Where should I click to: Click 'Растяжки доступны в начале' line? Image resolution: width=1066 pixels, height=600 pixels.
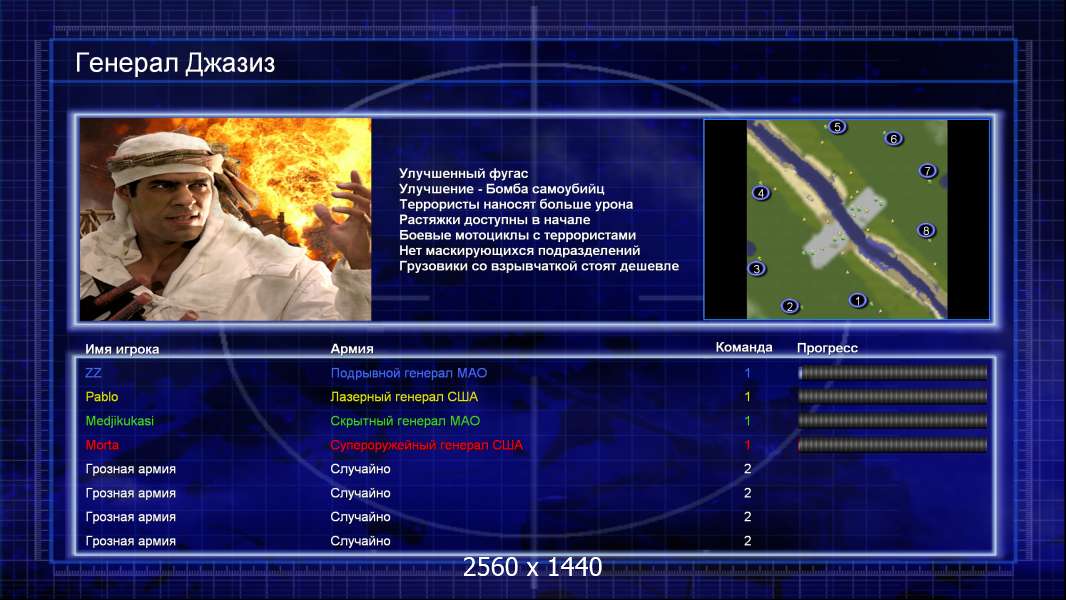[x=494, y=219]
